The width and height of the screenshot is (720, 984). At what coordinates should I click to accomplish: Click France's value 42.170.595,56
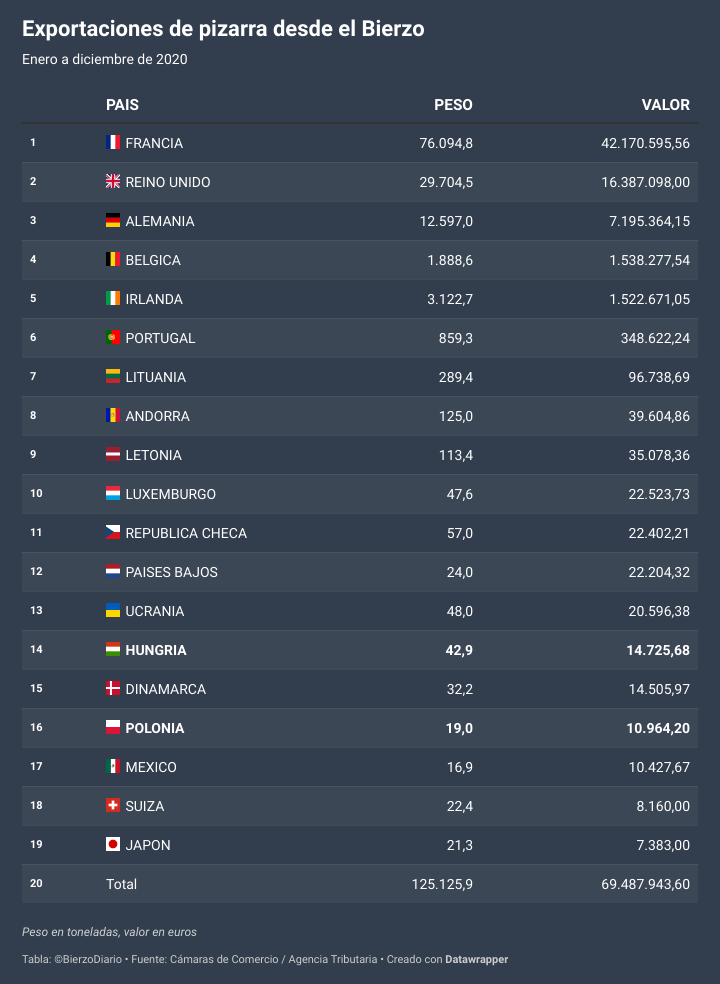point(645,143)
